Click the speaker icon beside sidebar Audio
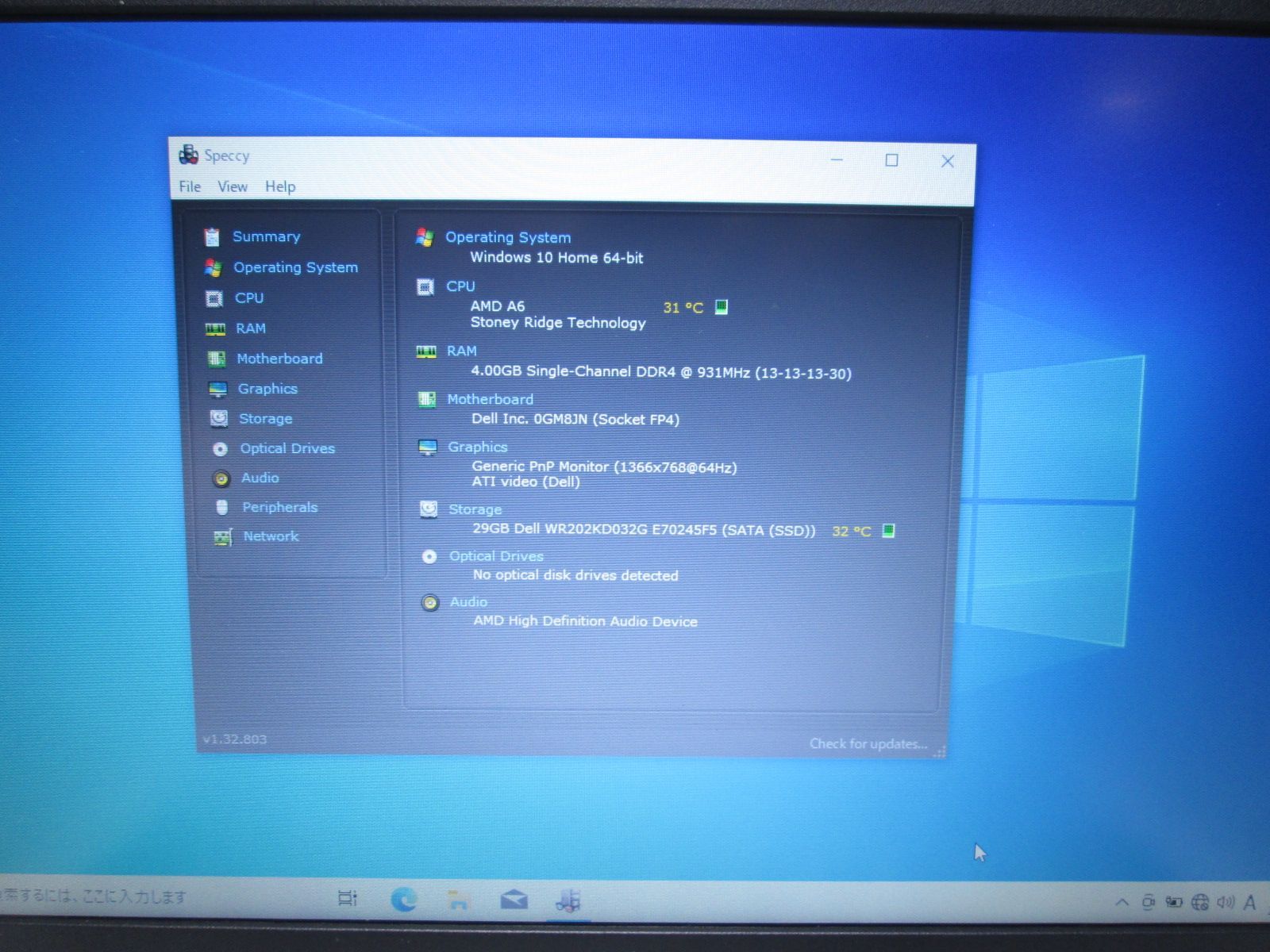1270x952 pixels. point(221,478)
